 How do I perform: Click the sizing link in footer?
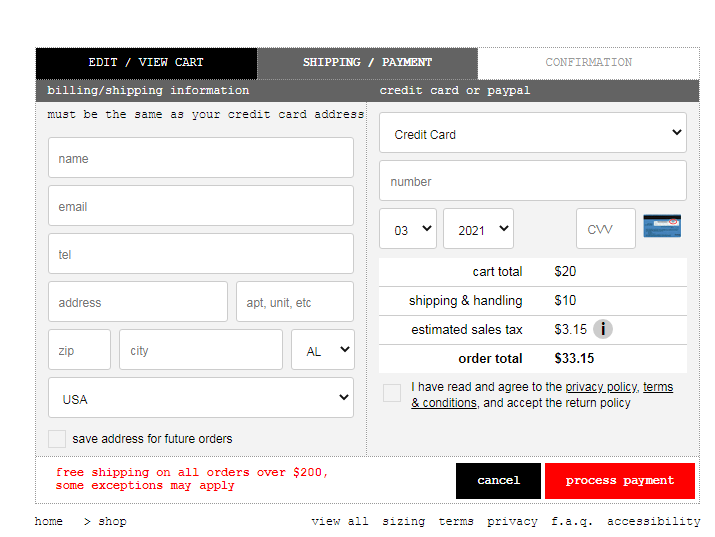pyautogui.click(x=403, y=521)
